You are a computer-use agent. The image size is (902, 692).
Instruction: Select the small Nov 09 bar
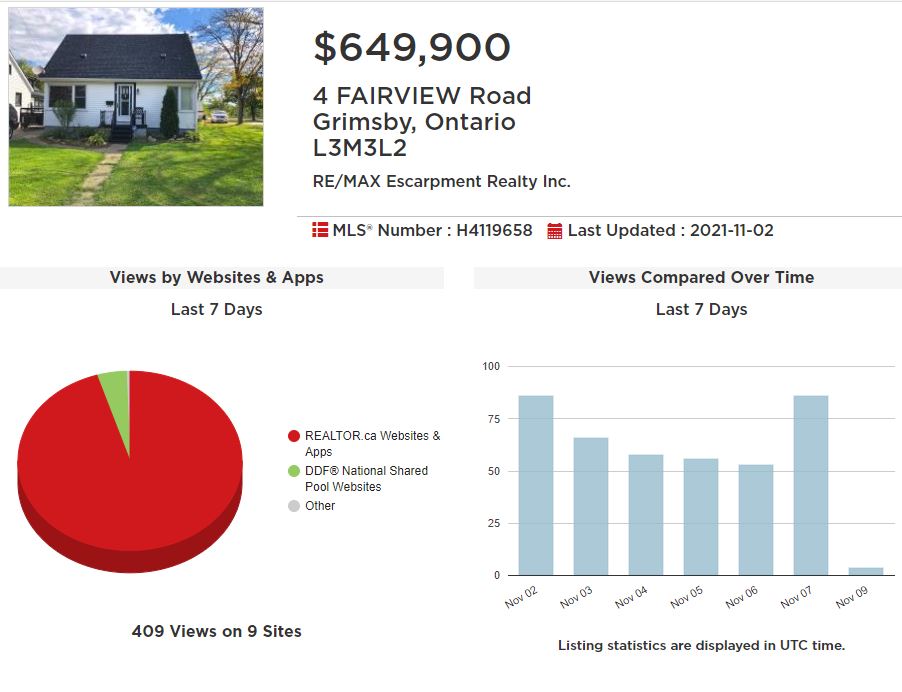tap(866, 571)
